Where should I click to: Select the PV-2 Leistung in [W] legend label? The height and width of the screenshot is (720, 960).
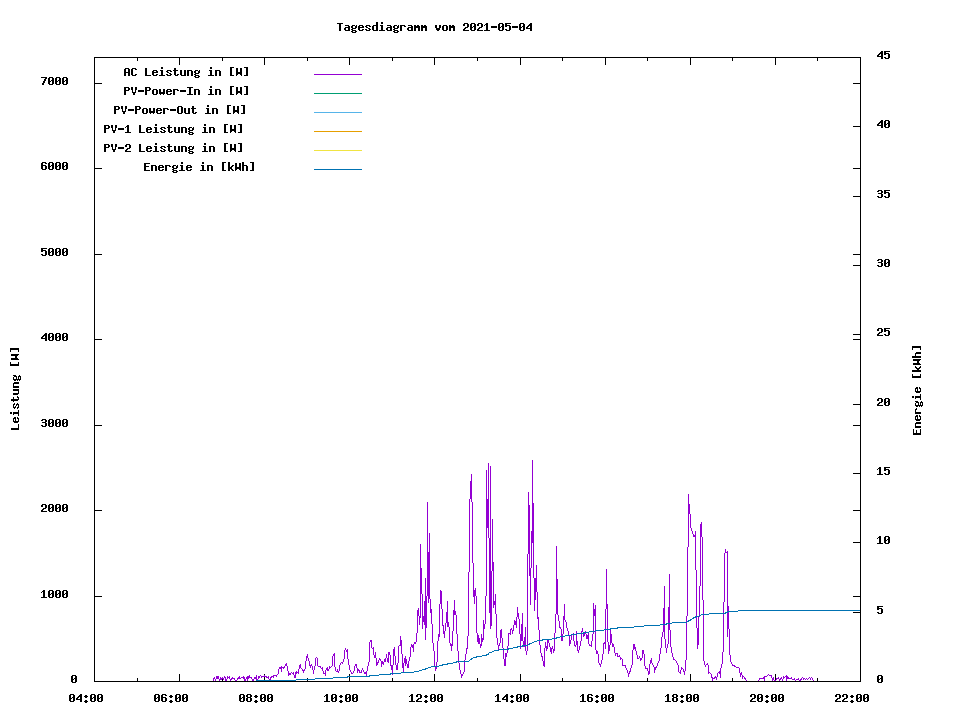pyautogui.click(x=173, y=148)
